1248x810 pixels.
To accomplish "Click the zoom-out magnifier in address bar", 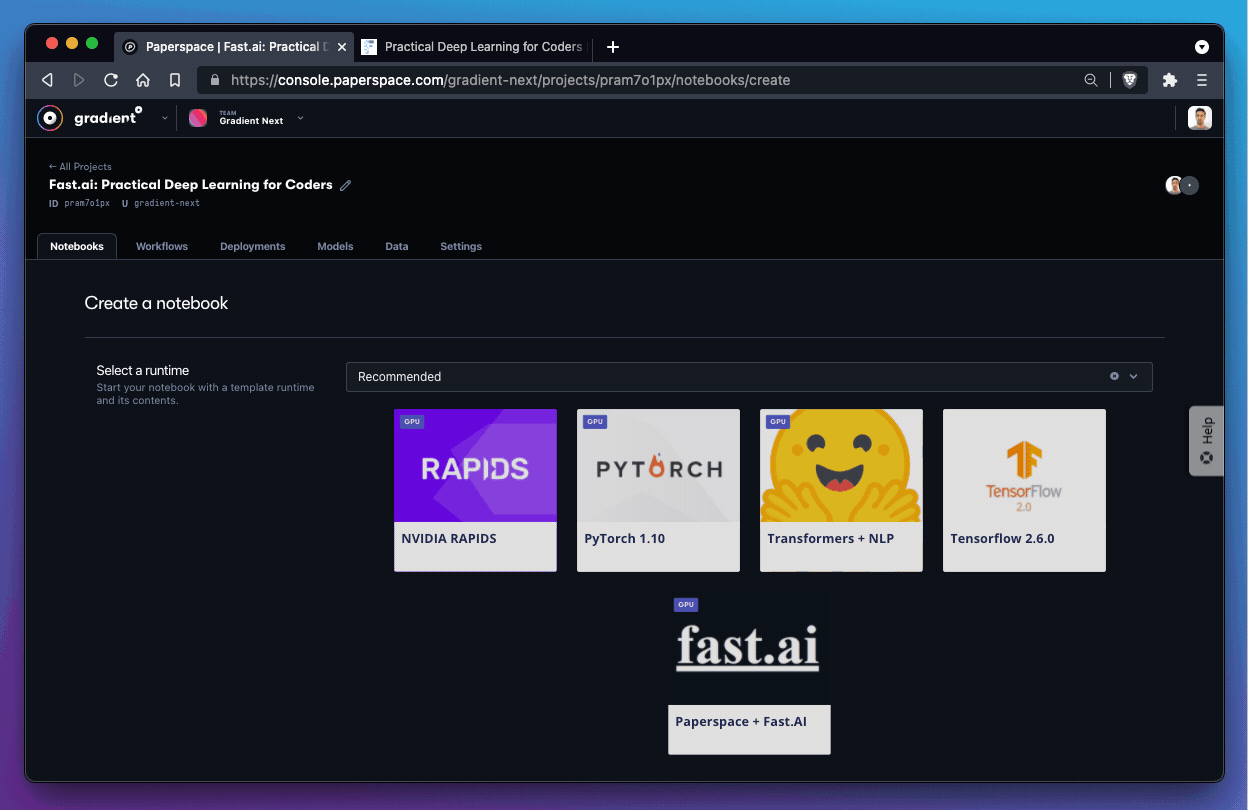I will 1091,80.
